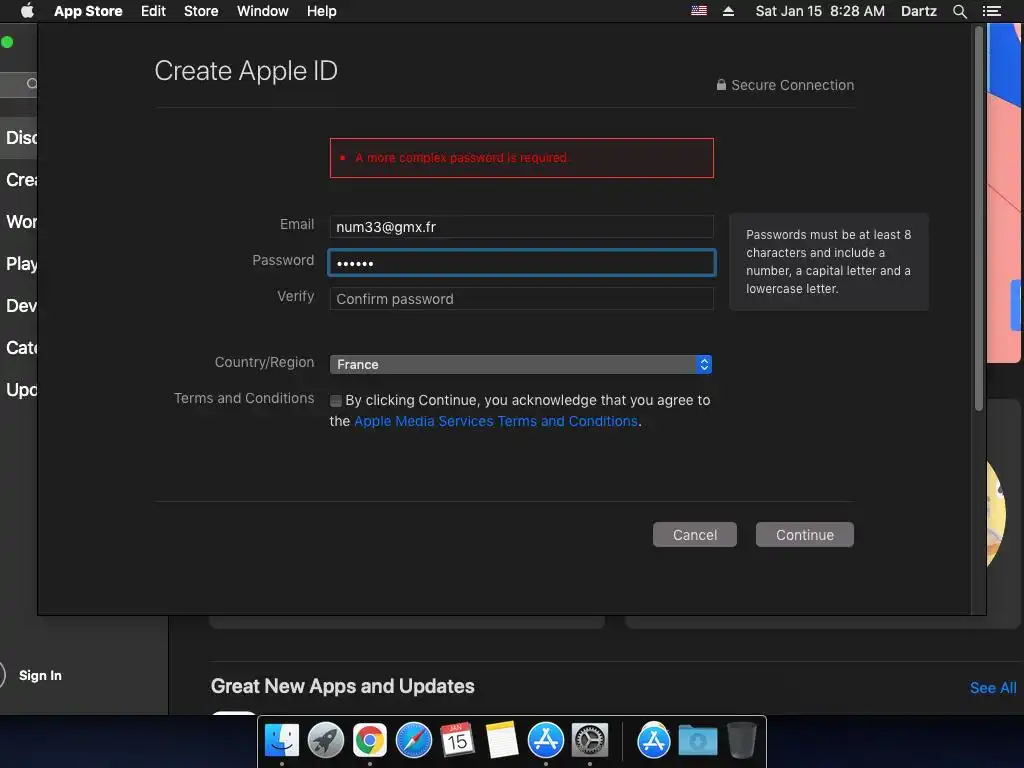
Task: Open System Preferences gear in Dock
Action: [x=590, y=741]
